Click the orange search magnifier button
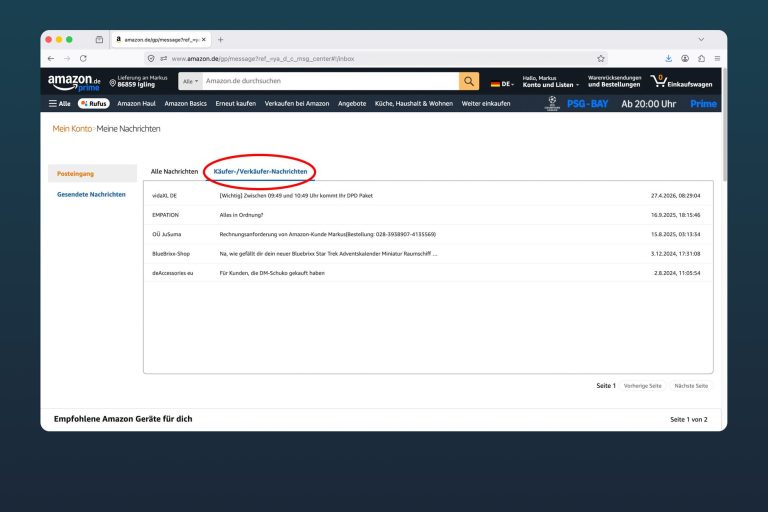This screenshot has width=768, height=512. pos(469,81)
